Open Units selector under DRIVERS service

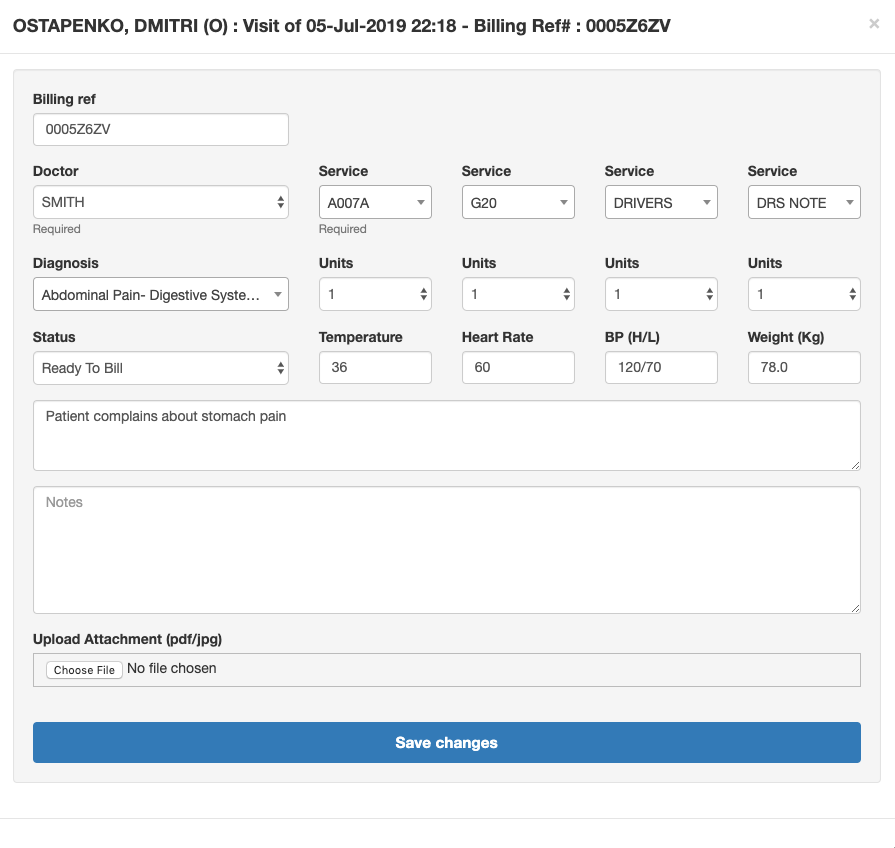pos(661,294)
